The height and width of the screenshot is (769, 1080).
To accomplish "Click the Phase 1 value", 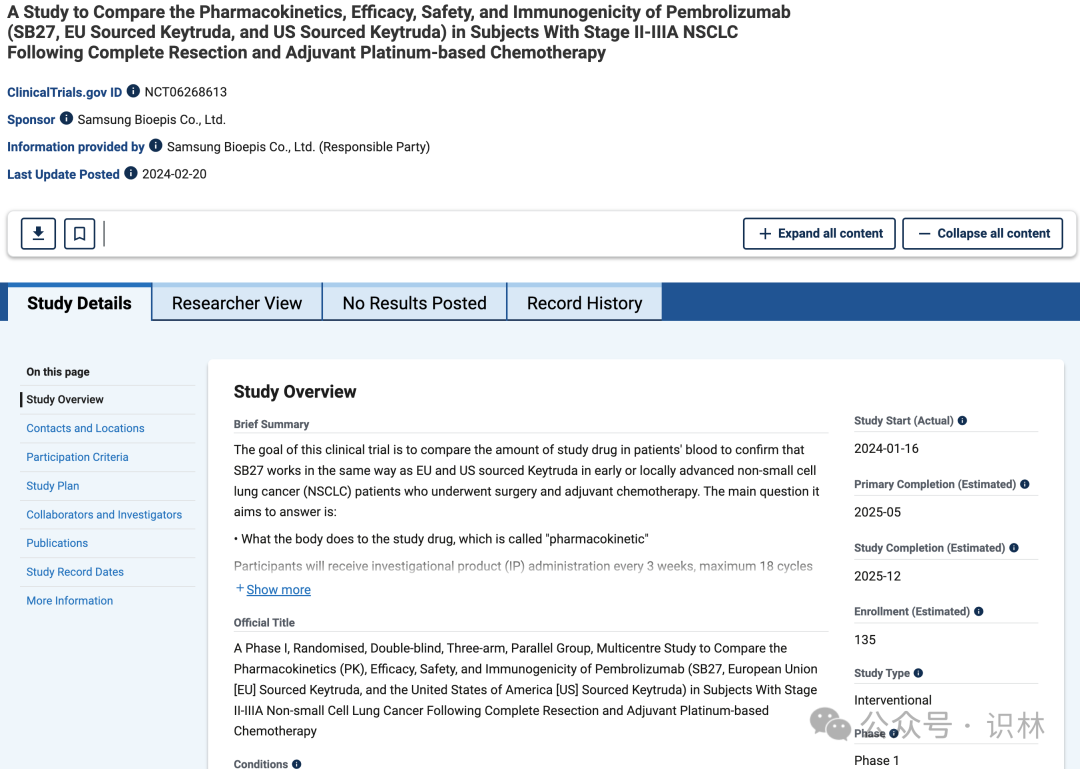I will click(877, 760).
